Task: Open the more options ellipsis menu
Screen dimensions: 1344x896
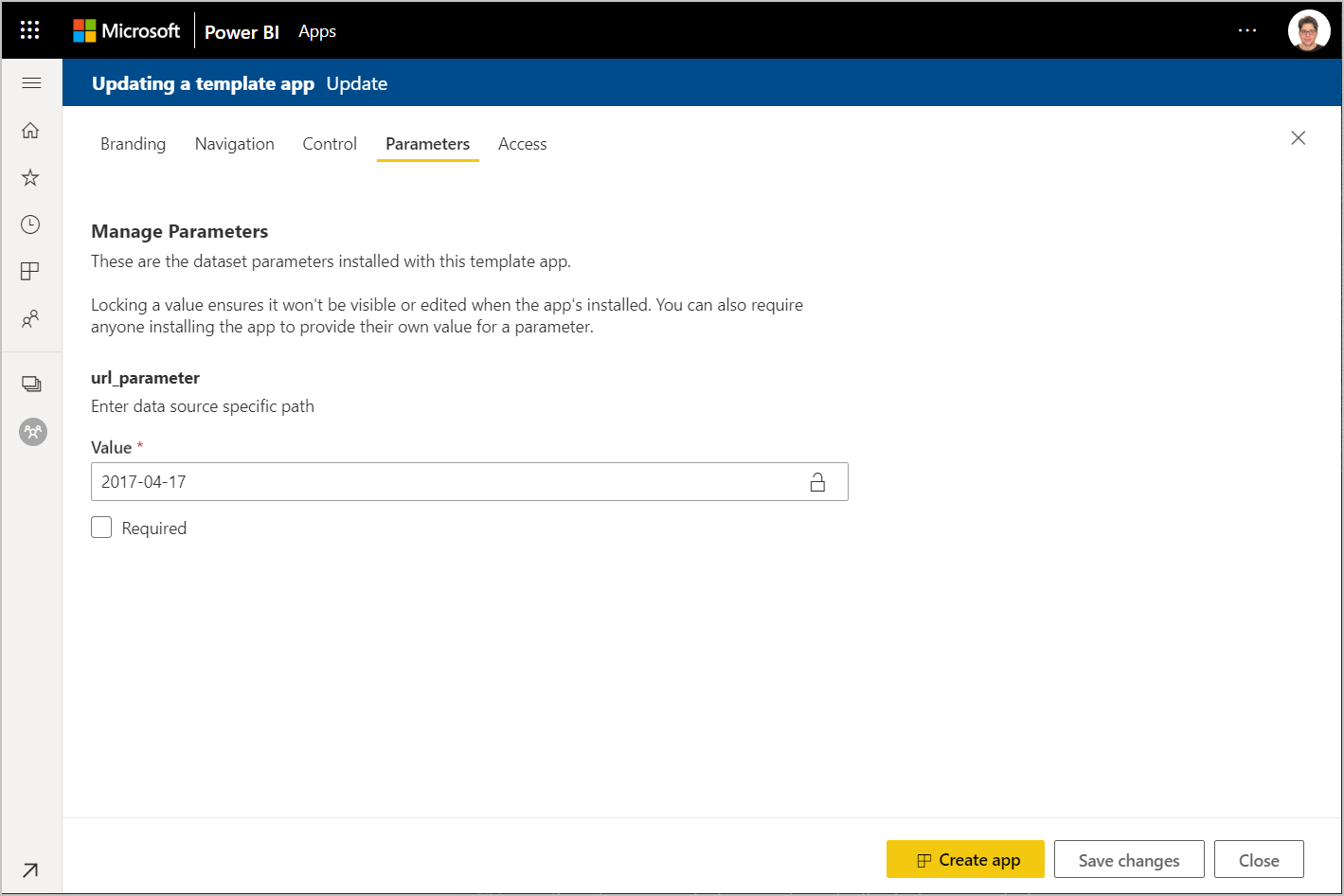Action: (x=1247, y=30)
